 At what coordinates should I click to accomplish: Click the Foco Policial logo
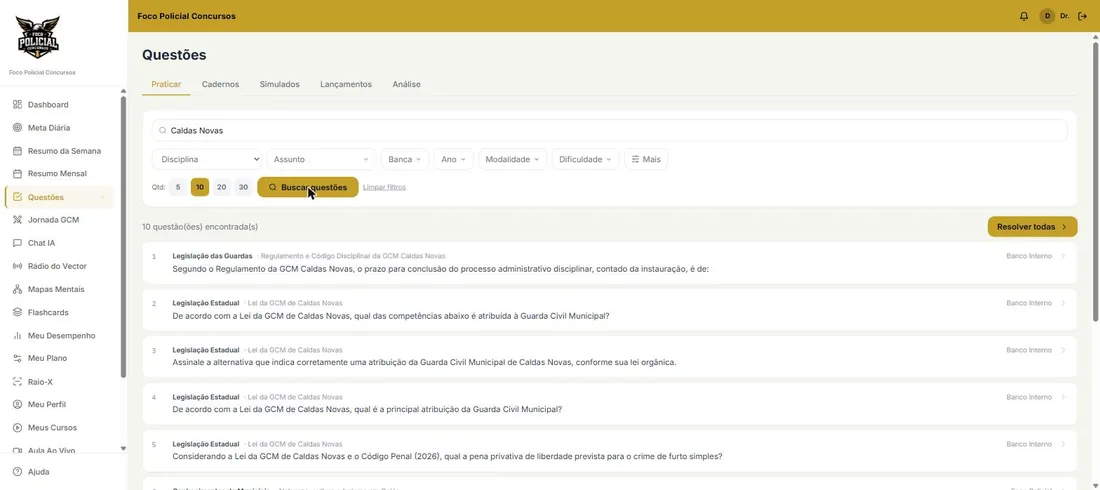[38, 37]
